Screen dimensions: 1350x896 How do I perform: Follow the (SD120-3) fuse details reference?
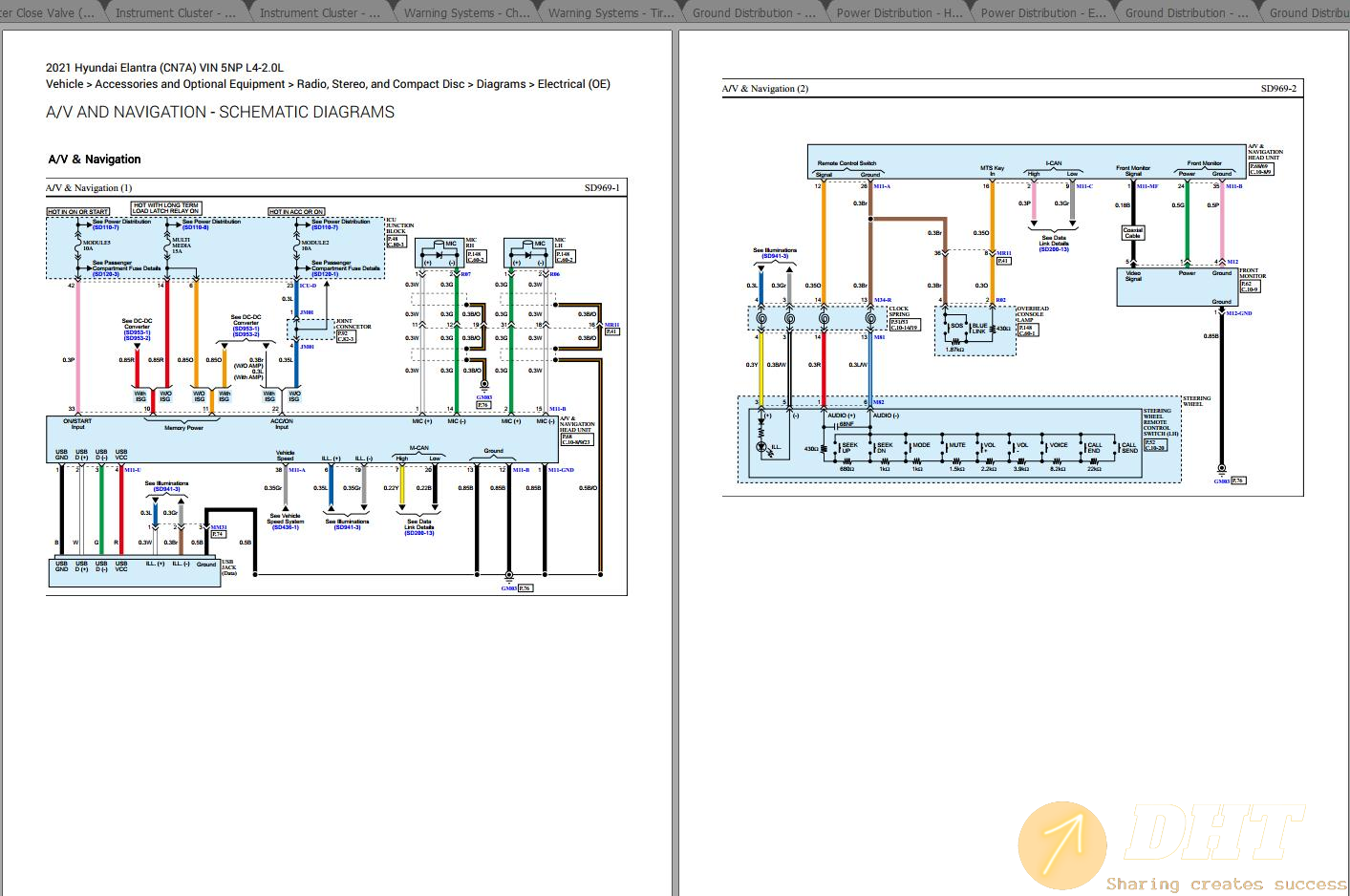click(x=106, y=274)
